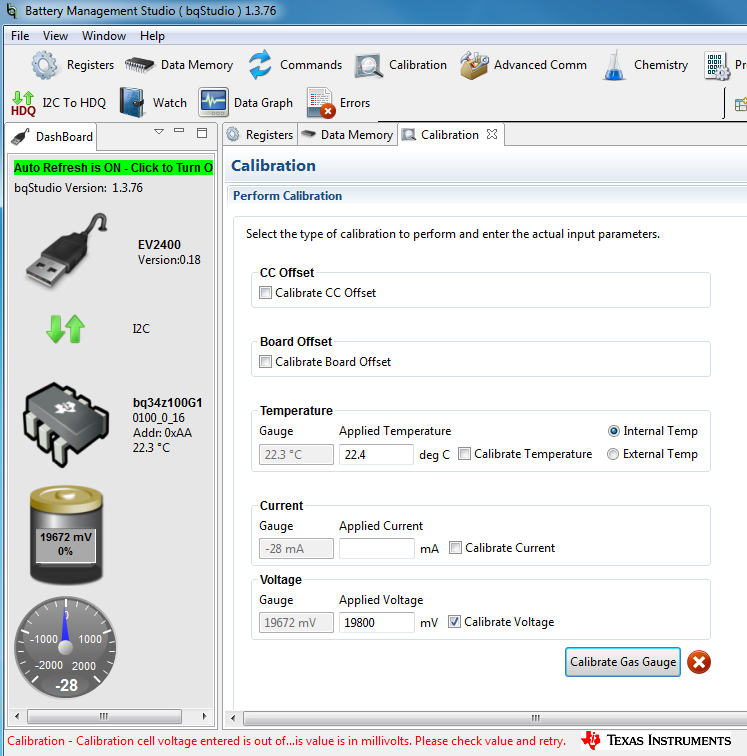The image size is (747, 756).
Task: Check the Calibrate Current box
Action: 455,548
